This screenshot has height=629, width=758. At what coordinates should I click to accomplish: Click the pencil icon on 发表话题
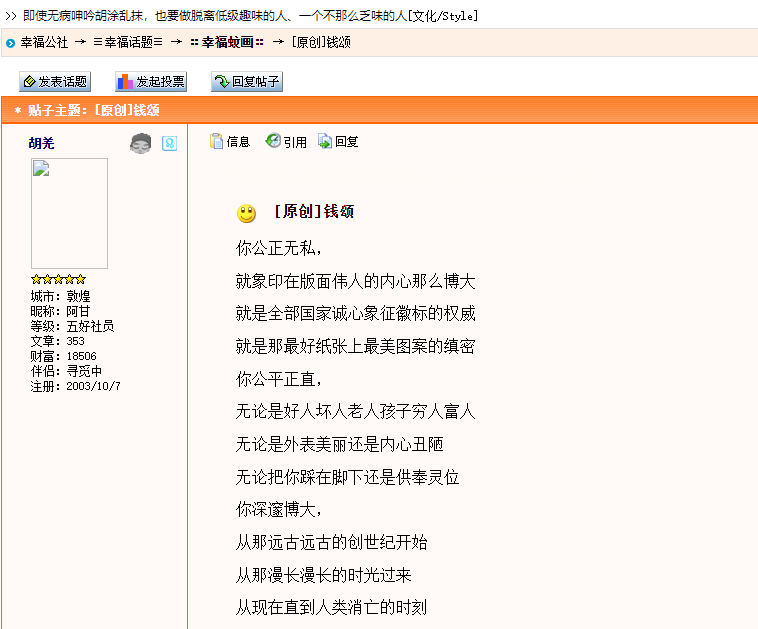(x=29, y=81)
